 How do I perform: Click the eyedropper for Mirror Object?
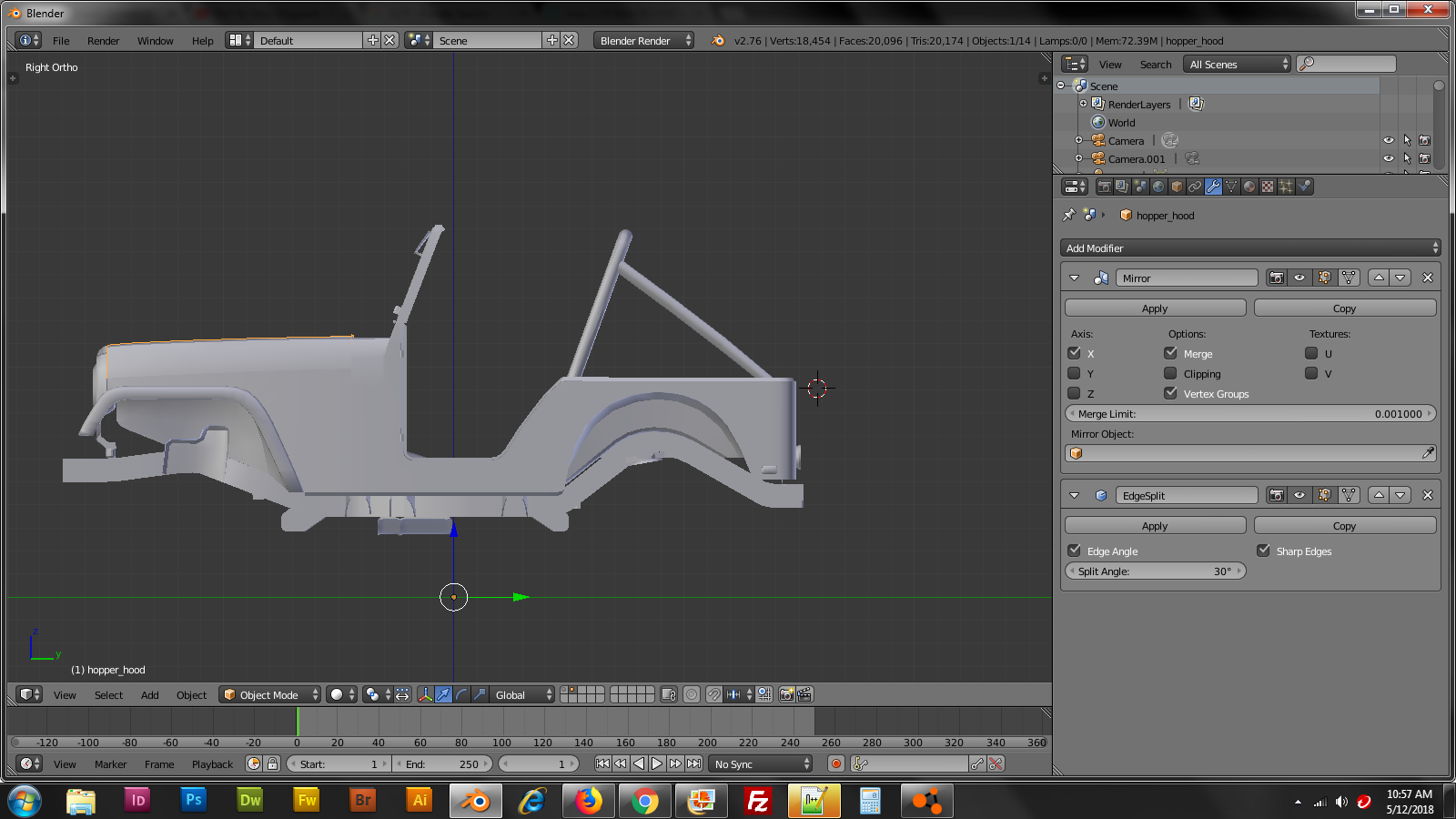click(1428, 453)
